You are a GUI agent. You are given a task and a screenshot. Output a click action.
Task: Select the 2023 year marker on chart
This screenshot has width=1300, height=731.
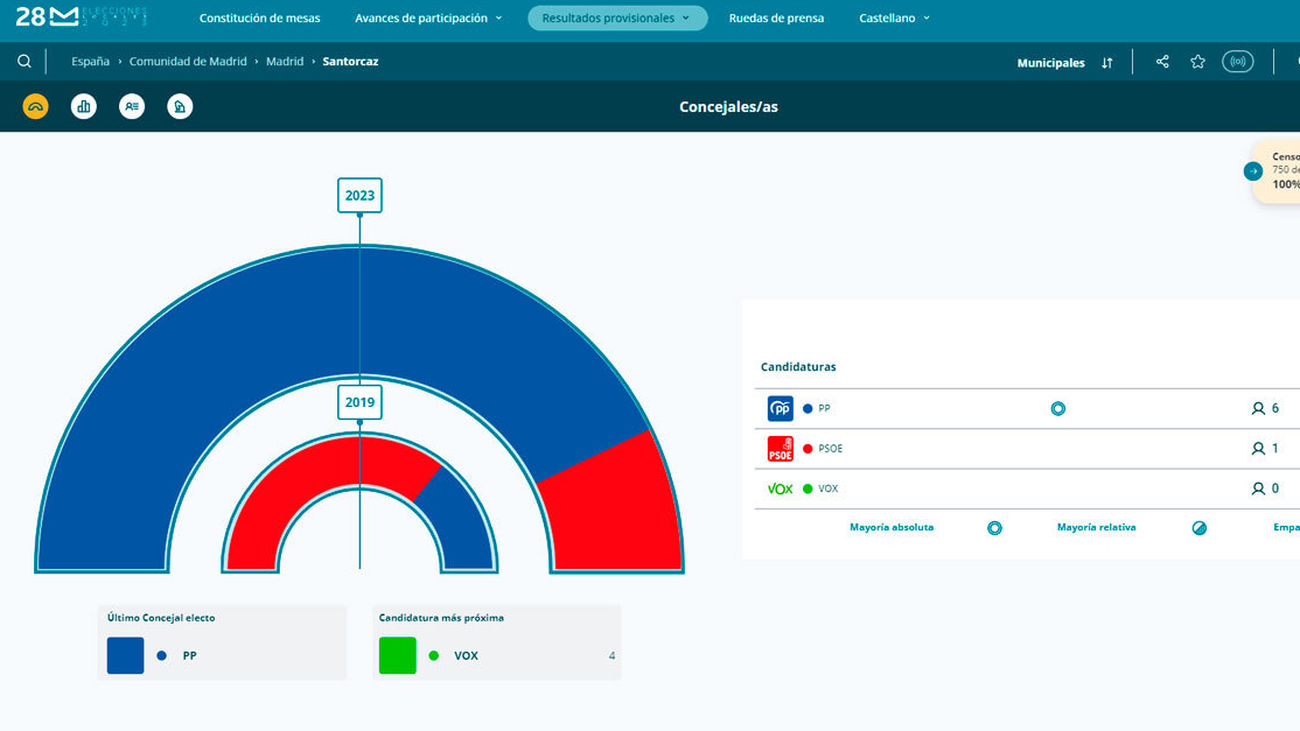360,196
